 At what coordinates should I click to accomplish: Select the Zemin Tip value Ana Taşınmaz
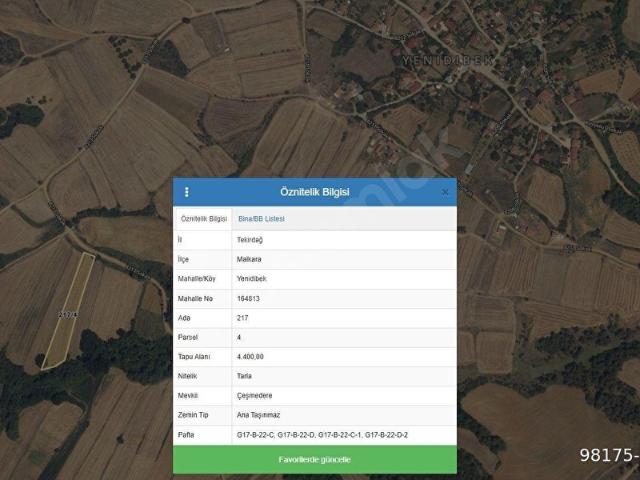(x=258, y=415)
